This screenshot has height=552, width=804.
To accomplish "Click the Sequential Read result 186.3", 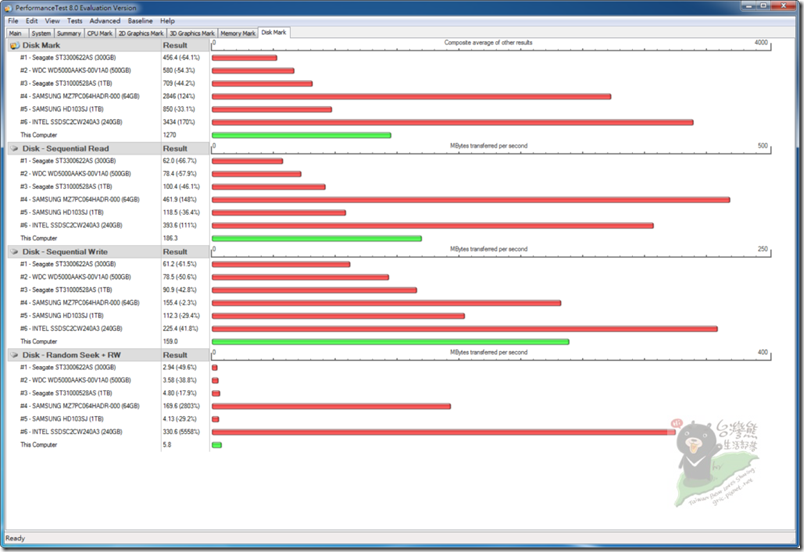I will tap(170, 238).
